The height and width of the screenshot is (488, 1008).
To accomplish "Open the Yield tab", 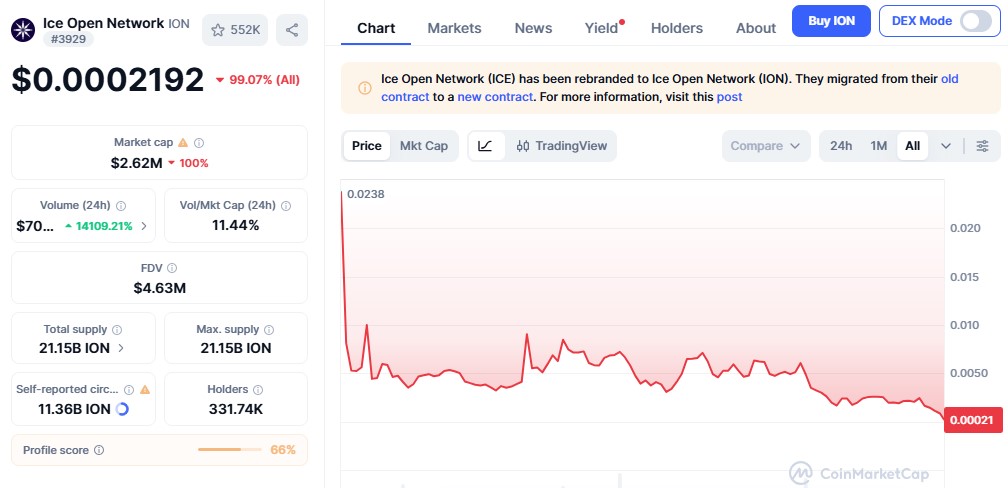I will click(602, 28).
